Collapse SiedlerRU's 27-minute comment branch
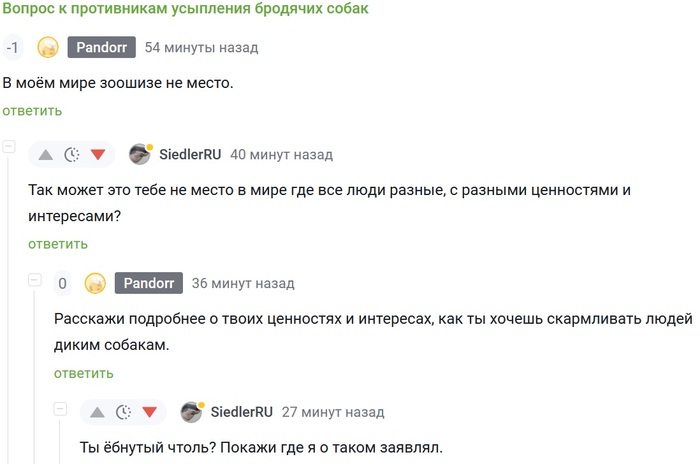Screen dimensions: 700x464 coord(60,407)
